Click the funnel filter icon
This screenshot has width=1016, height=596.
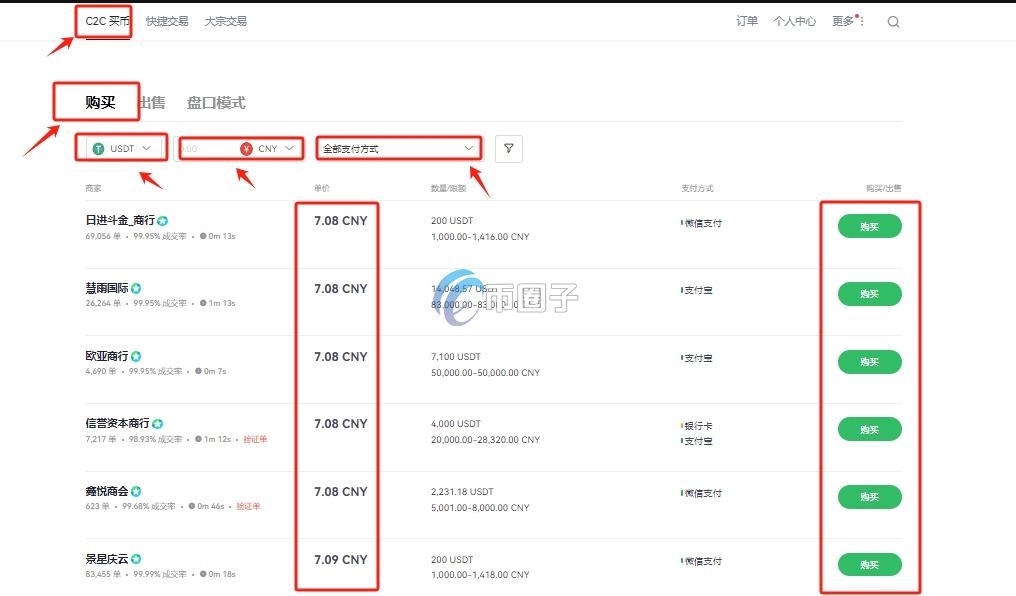pyautogui.click(x=509, y=149)
